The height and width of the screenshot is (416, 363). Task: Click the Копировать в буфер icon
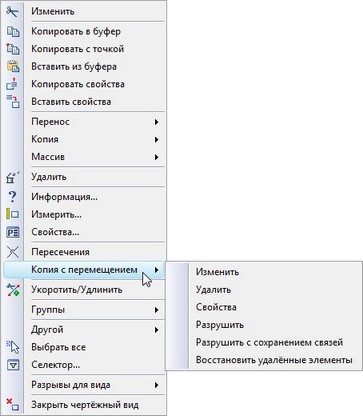[13, 32]
